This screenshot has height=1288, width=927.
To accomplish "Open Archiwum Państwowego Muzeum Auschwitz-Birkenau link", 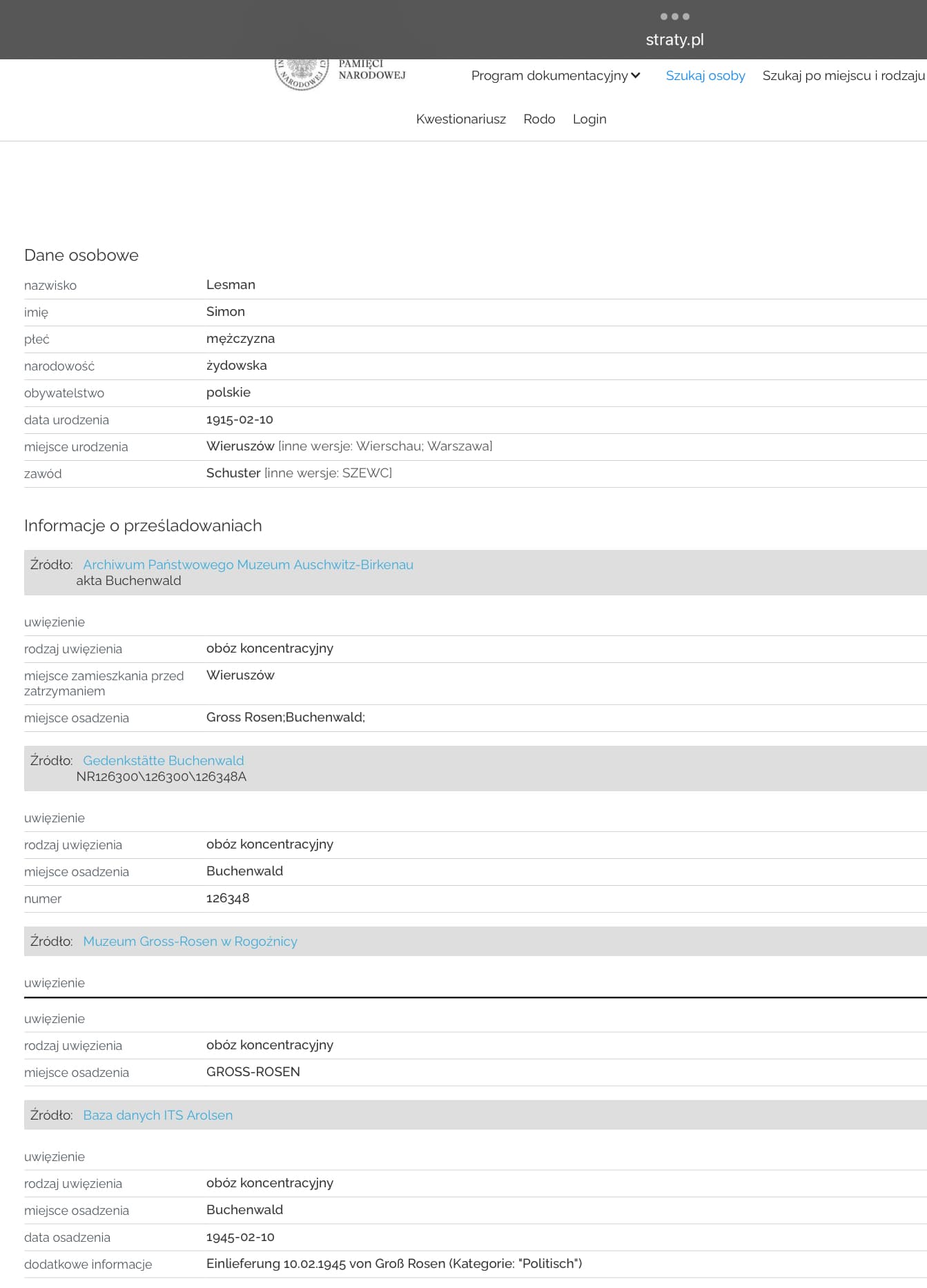I will pos(248,565).
